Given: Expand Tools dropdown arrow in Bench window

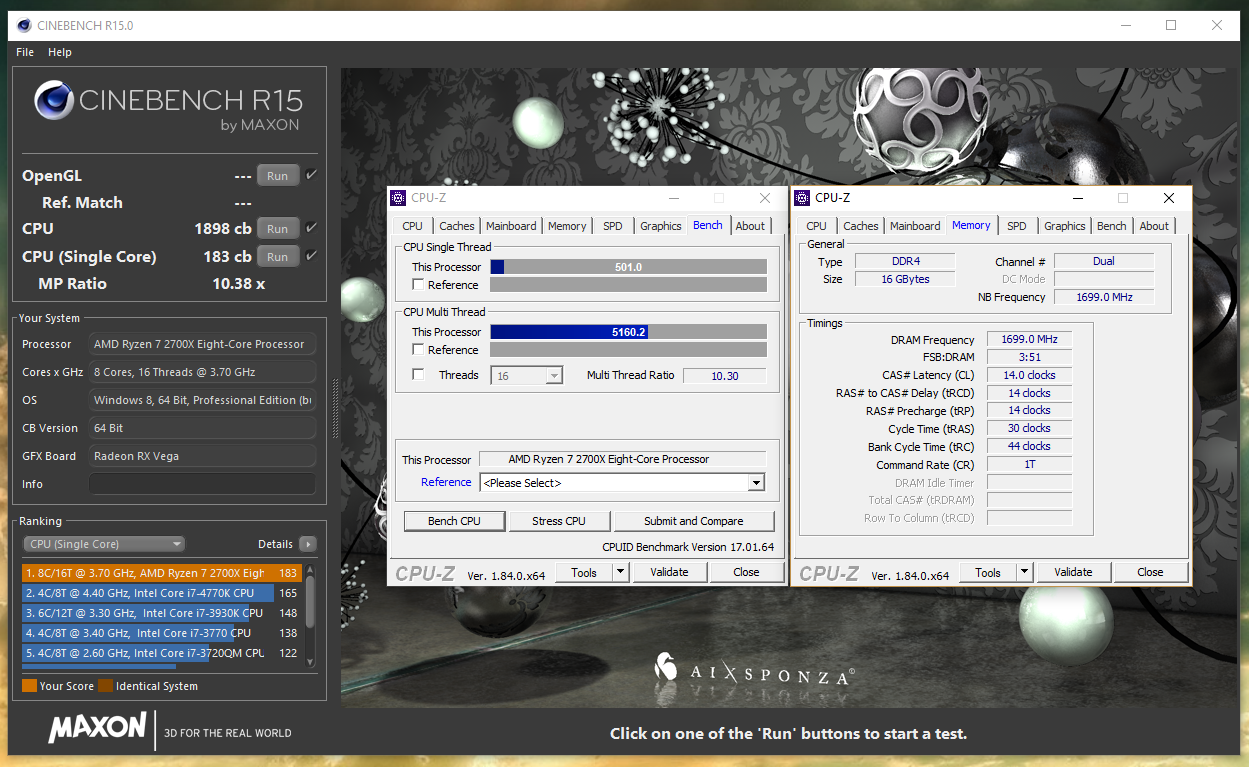Looking at the screenshot, I should (620, 573).
